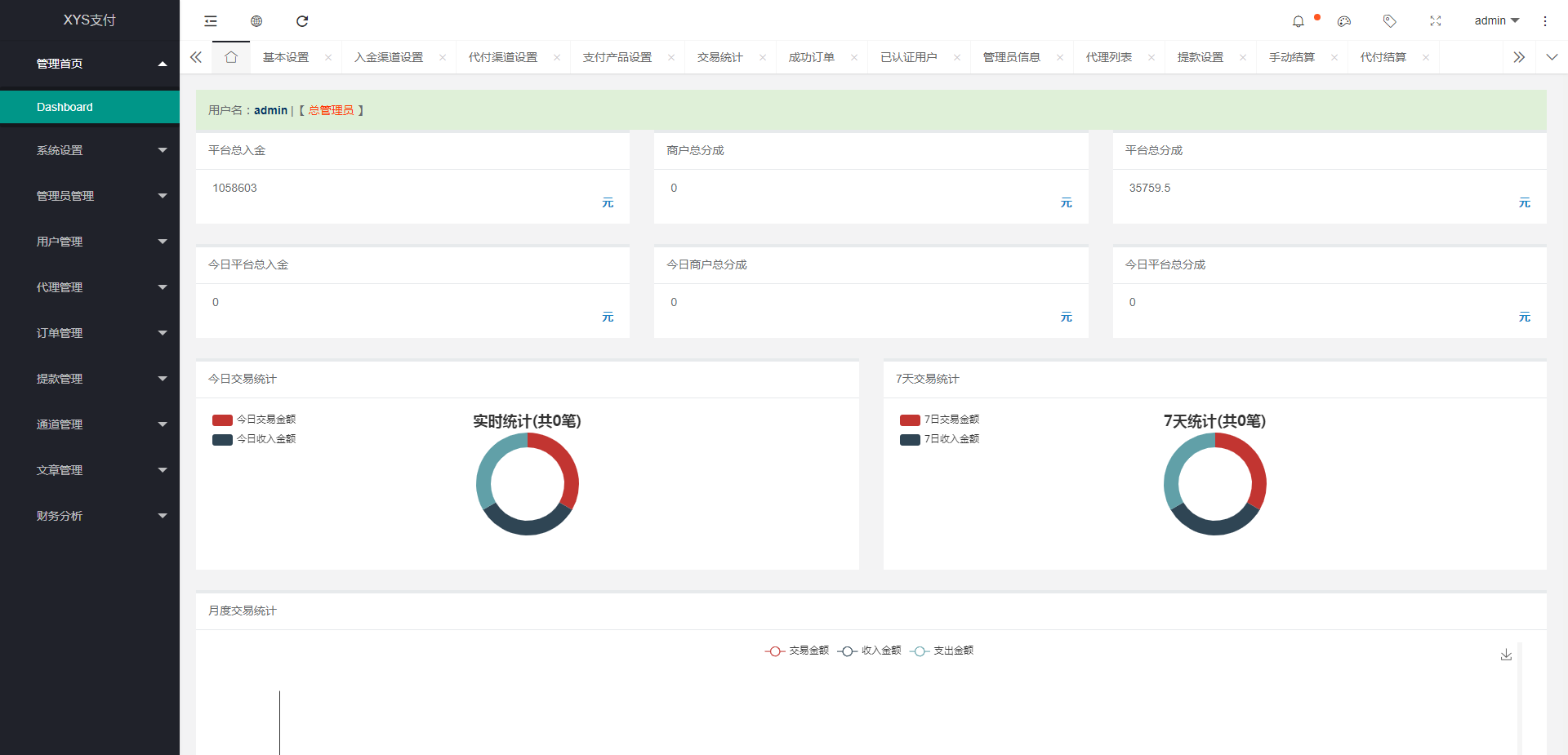The width and height of the screenshot is (1568, 755).
Task: Expand the 系统设置 sidebar menu
Action: [x=90, y=150]
